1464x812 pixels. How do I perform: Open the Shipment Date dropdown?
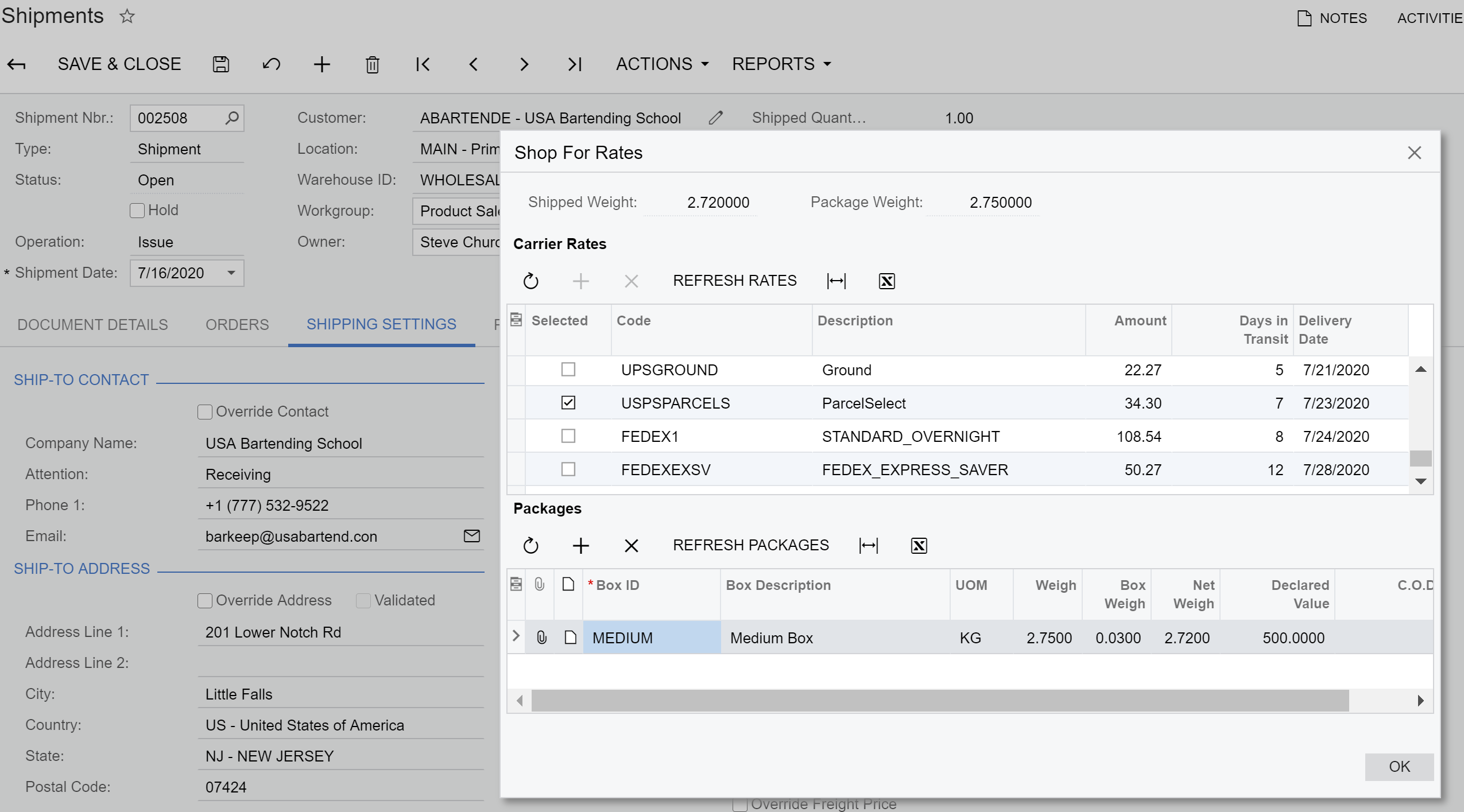(x=229, y=272)
